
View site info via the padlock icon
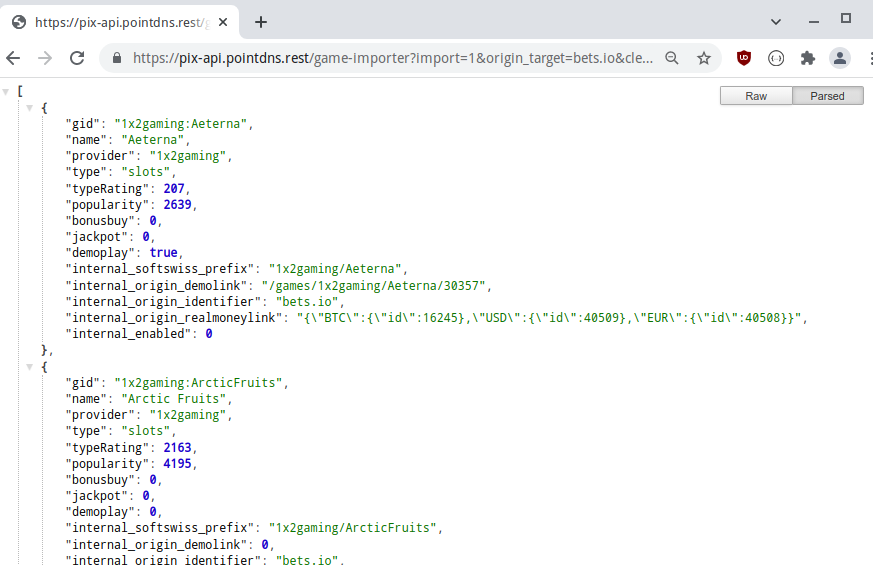(117, 58)
